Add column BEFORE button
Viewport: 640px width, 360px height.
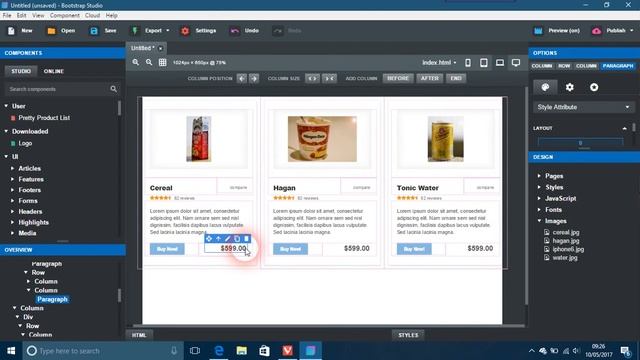tap(398, 78)
